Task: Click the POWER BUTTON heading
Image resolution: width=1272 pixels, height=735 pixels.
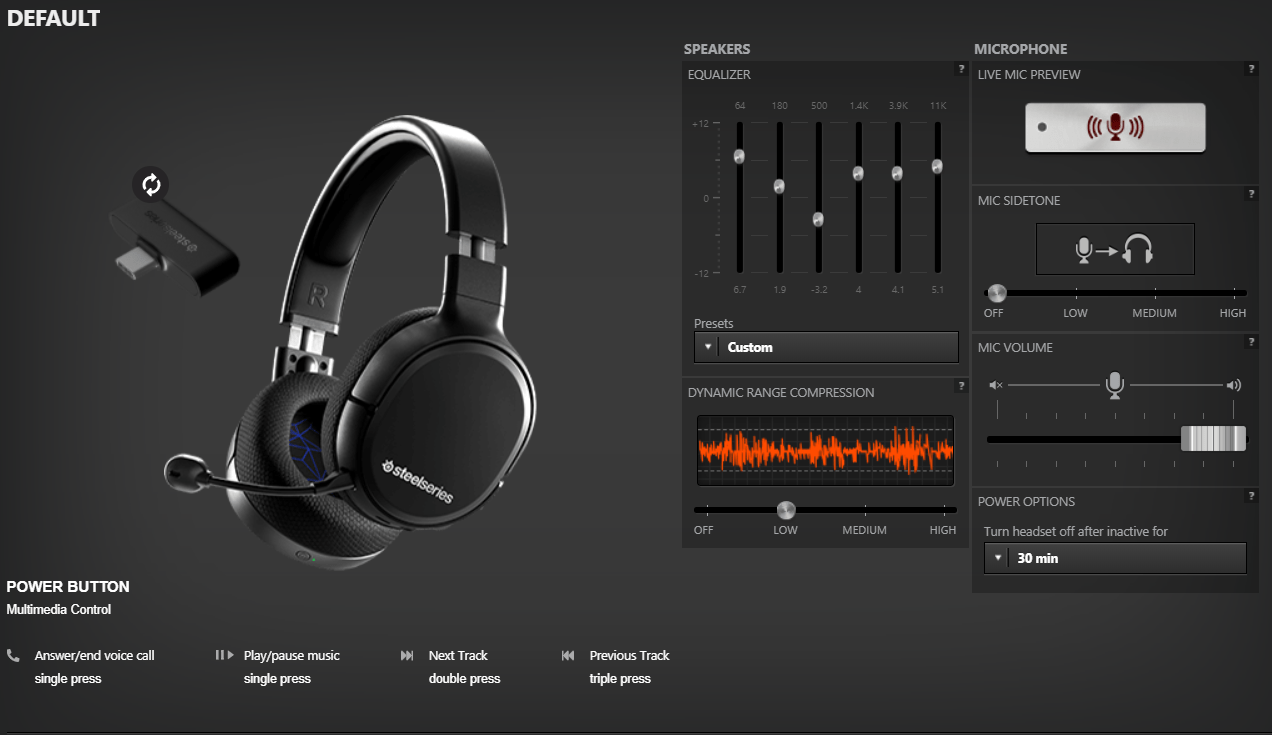Action: click(68, 587)
